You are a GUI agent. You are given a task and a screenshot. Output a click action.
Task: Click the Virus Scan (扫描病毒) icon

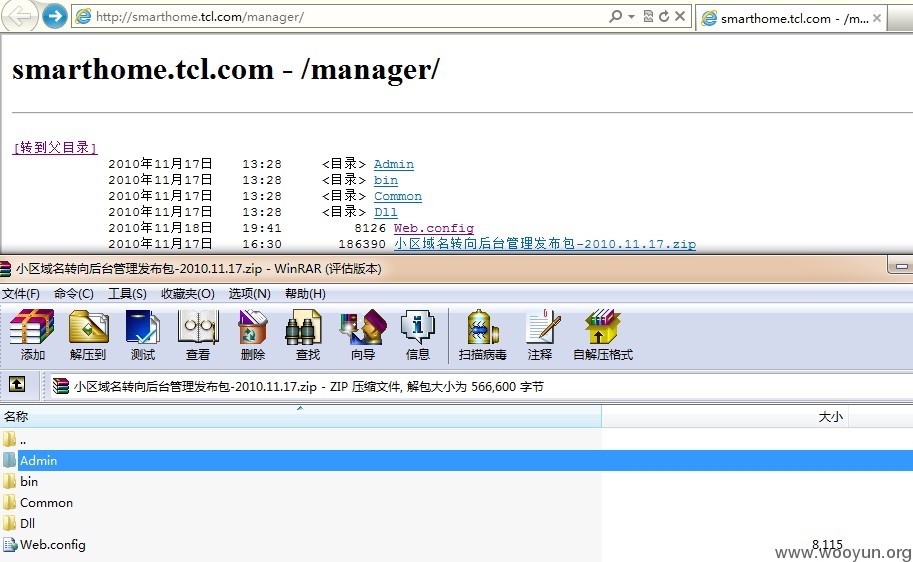482,334
